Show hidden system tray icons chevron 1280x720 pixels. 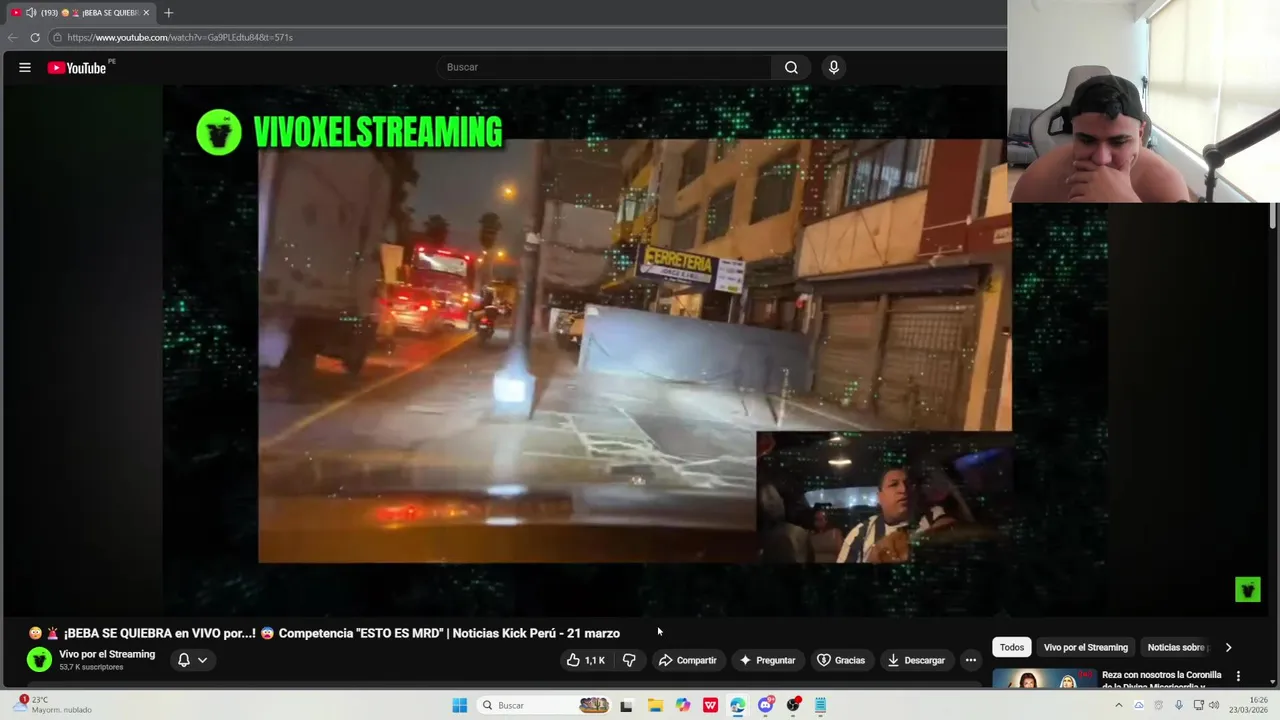pos(1118,705)
